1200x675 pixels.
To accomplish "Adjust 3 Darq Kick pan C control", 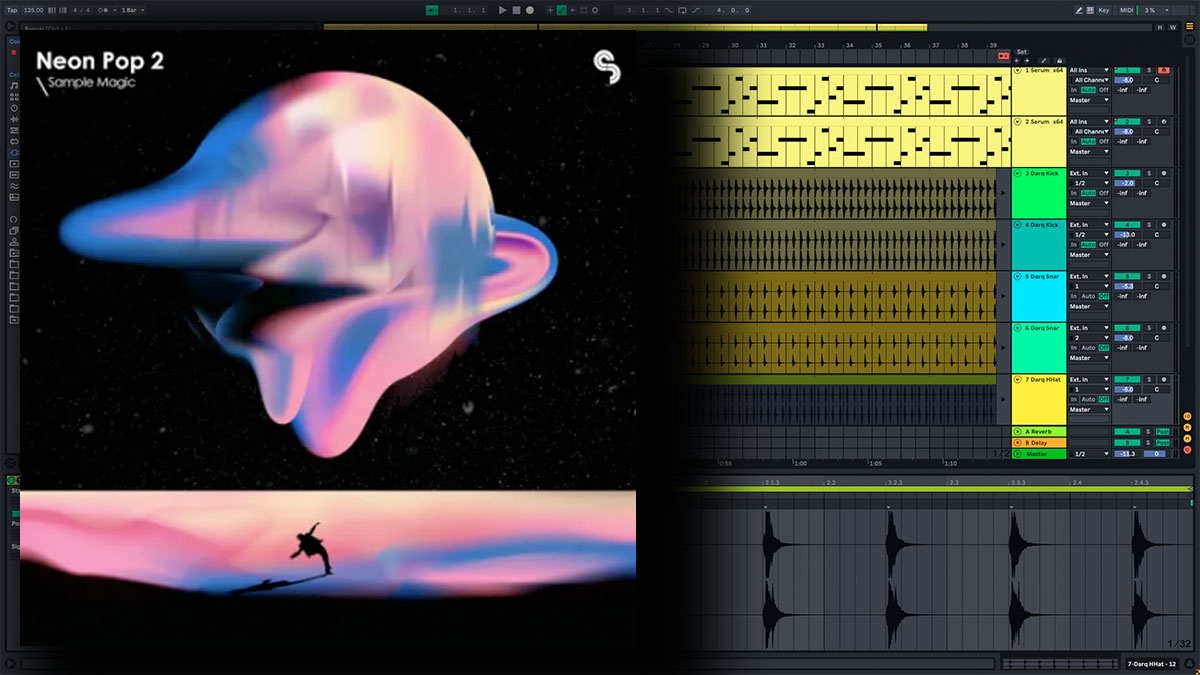I will click(1157, 183).
